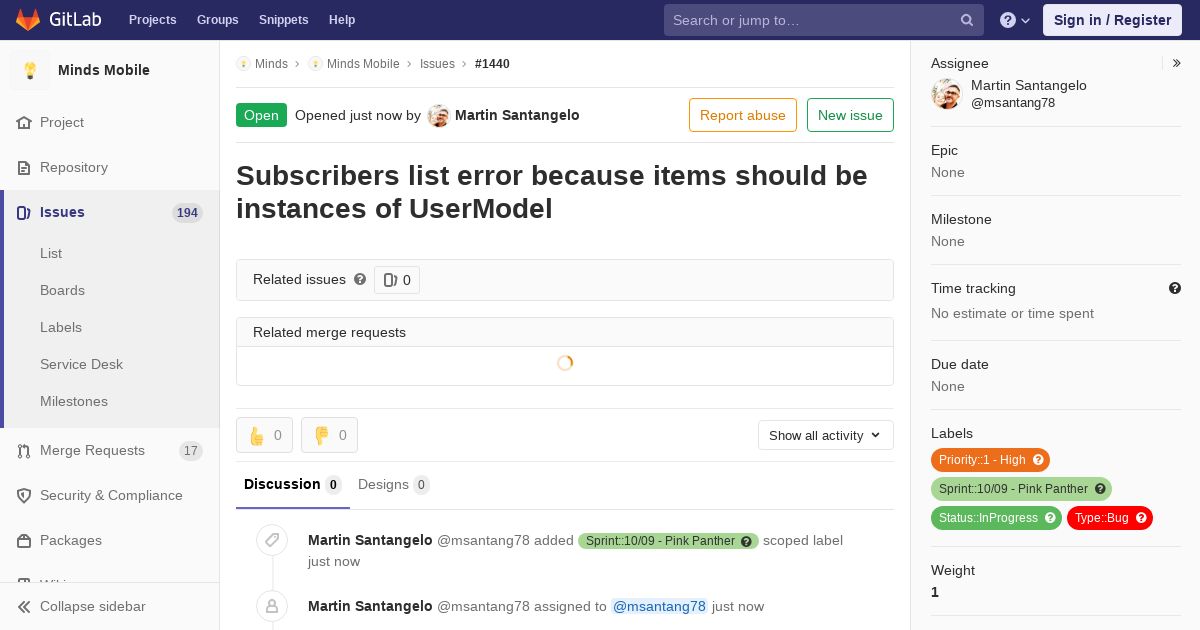Select the Discussion tab
1200x630 pixels.
[291, 485]
